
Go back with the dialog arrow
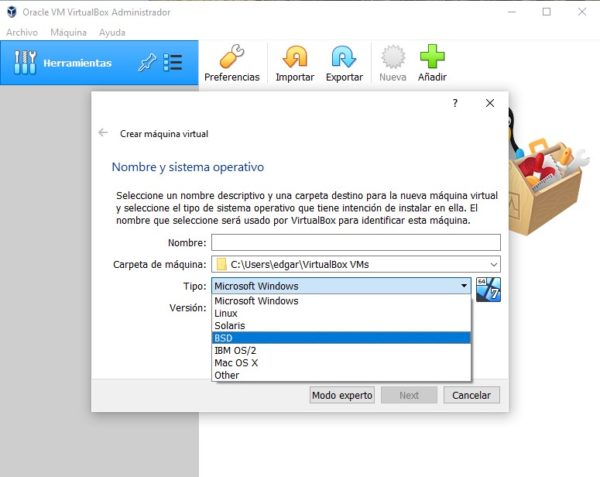tap(103, 133)
